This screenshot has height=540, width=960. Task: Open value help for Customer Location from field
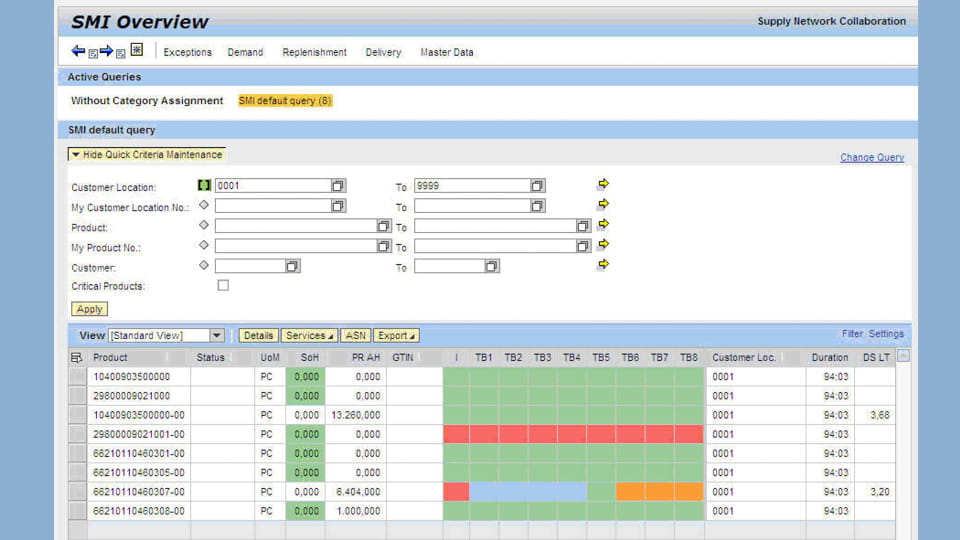[338, 186]
